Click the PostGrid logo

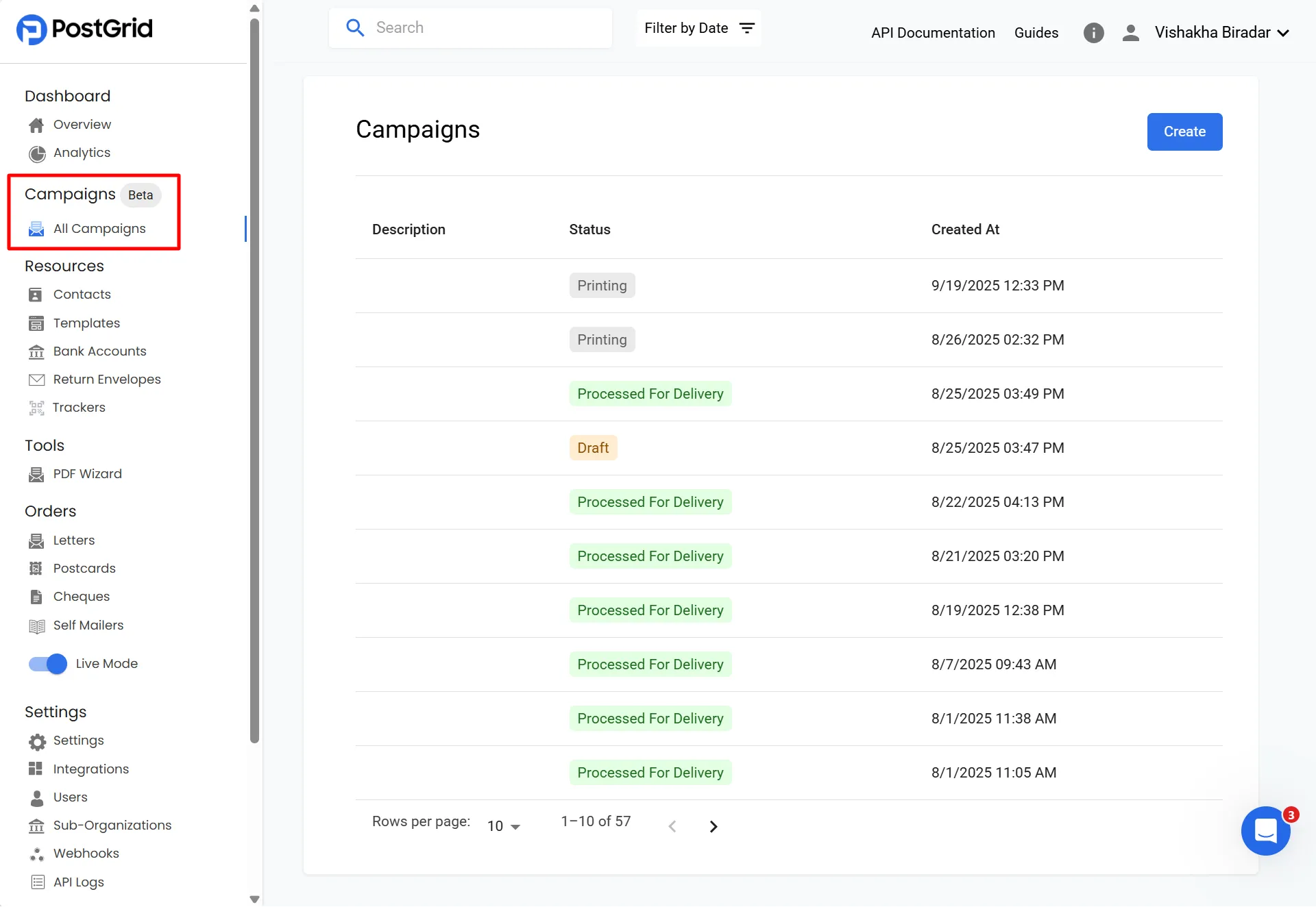84,29
